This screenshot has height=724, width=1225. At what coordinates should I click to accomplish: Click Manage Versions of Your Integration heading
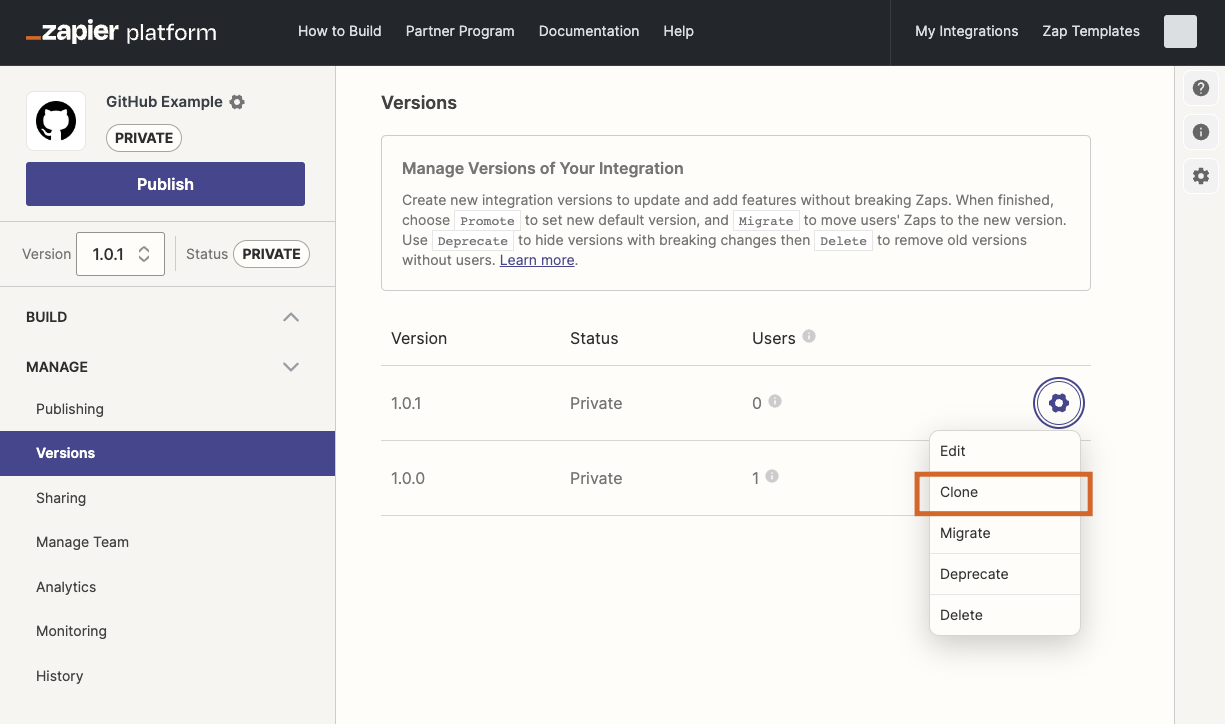(x=543, y=168)
